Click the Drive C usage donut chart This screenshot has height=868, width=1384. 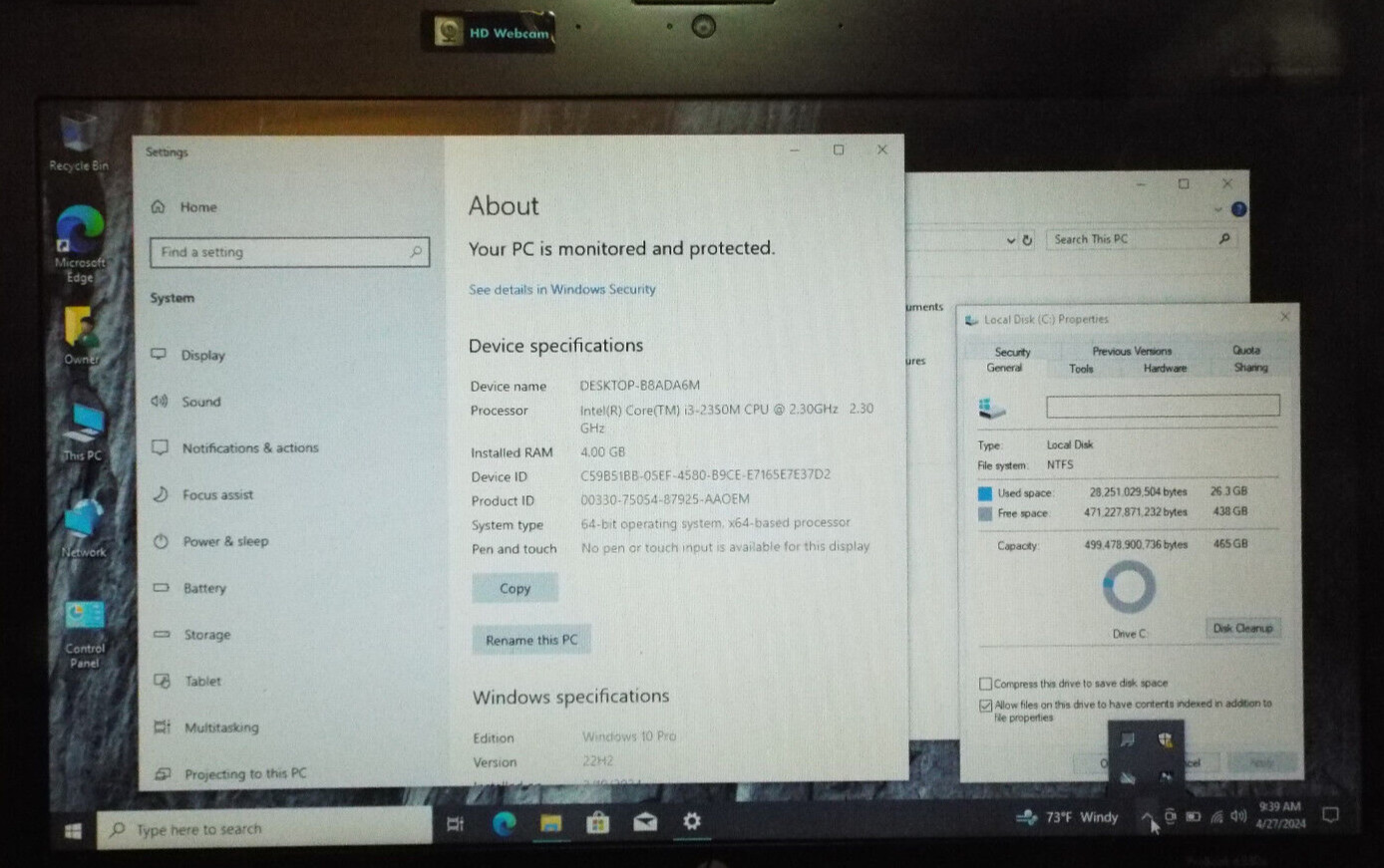[x=1129, y=587]
